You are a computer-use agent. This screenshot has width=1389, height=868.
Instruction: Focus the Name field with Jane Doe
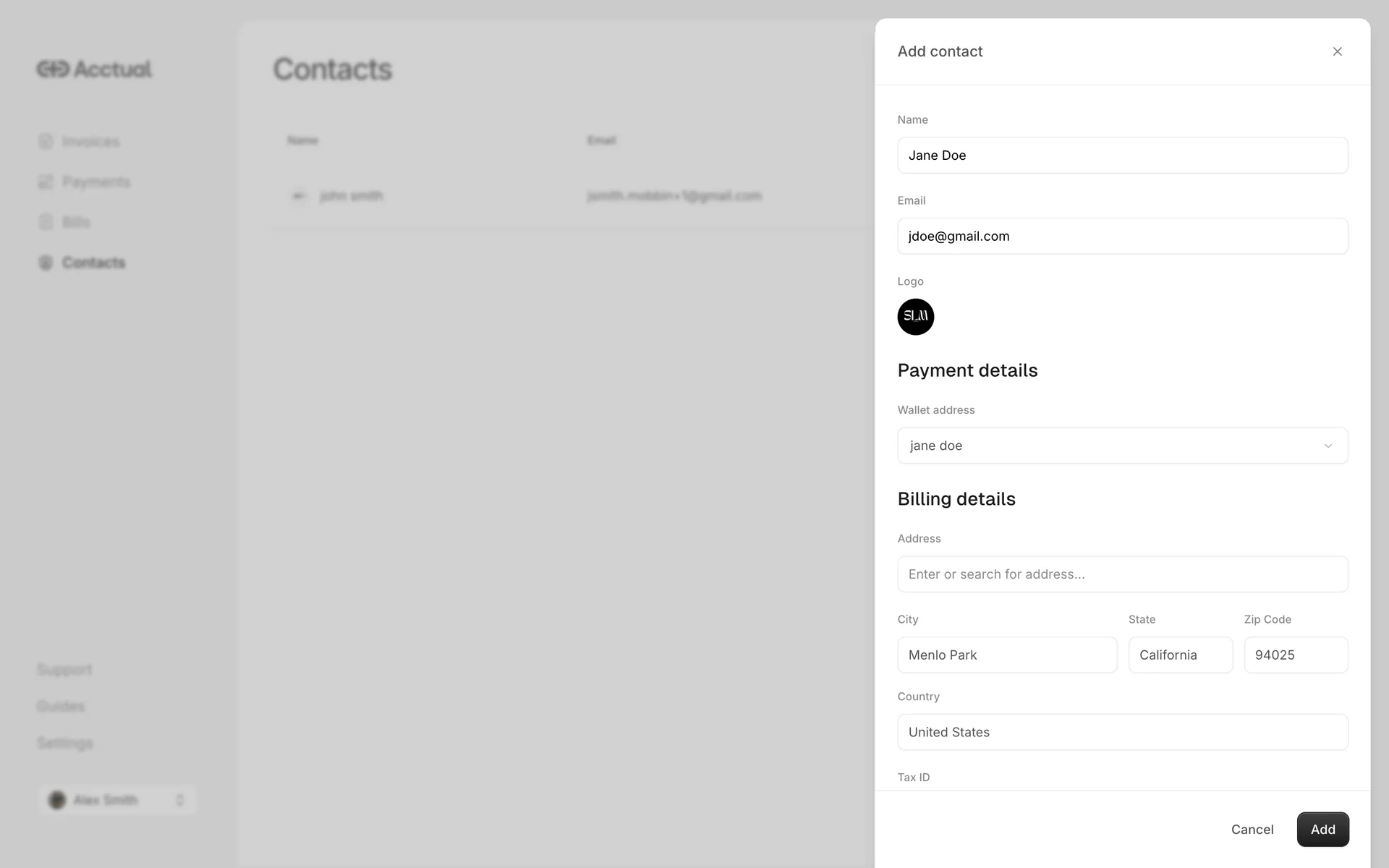[1122, 156]
